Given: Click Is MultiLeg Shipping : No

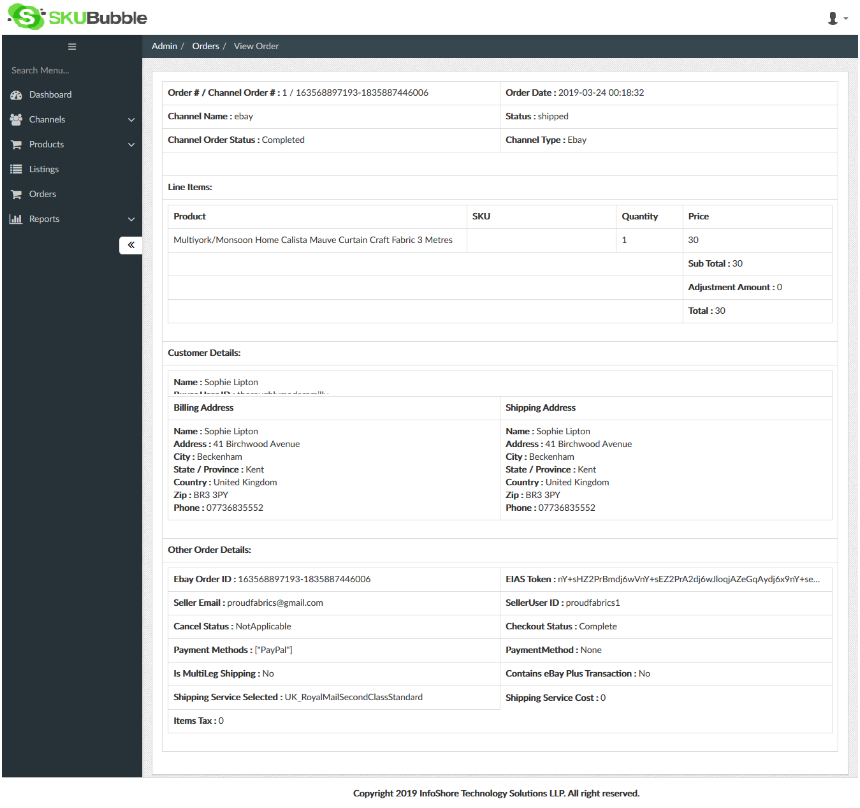Looking at the screenshot, I should [224, 673].
